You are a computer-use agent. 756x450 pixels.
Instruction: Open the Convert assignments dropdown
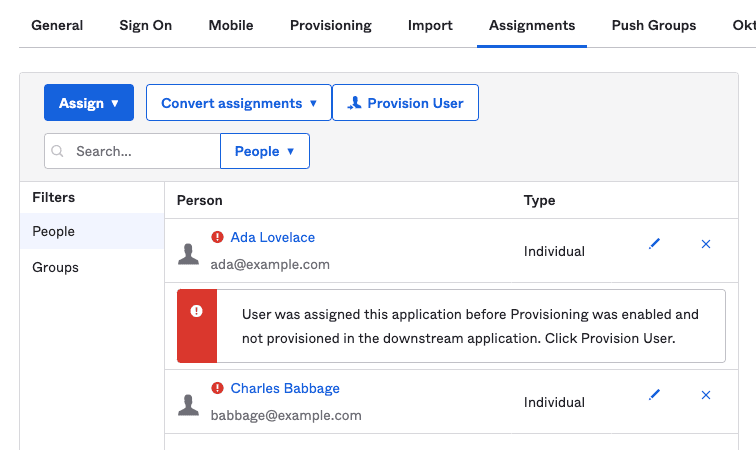(x=239, y=103)
